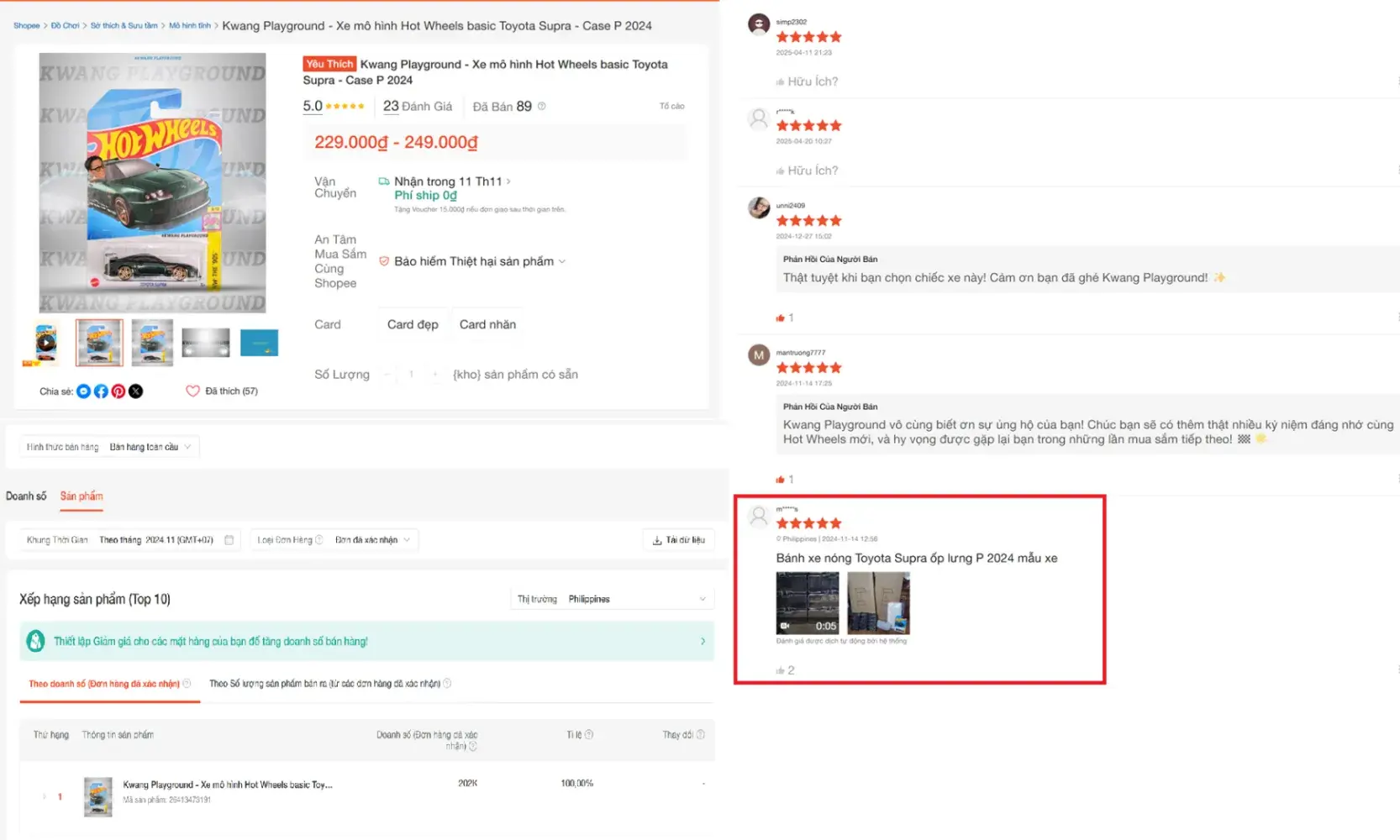Image resolution: width=1400 pixels, height=840 pixels.
Task: Open the calendar icon in Khung Thời Gian
Action: [x=229, y=540]
